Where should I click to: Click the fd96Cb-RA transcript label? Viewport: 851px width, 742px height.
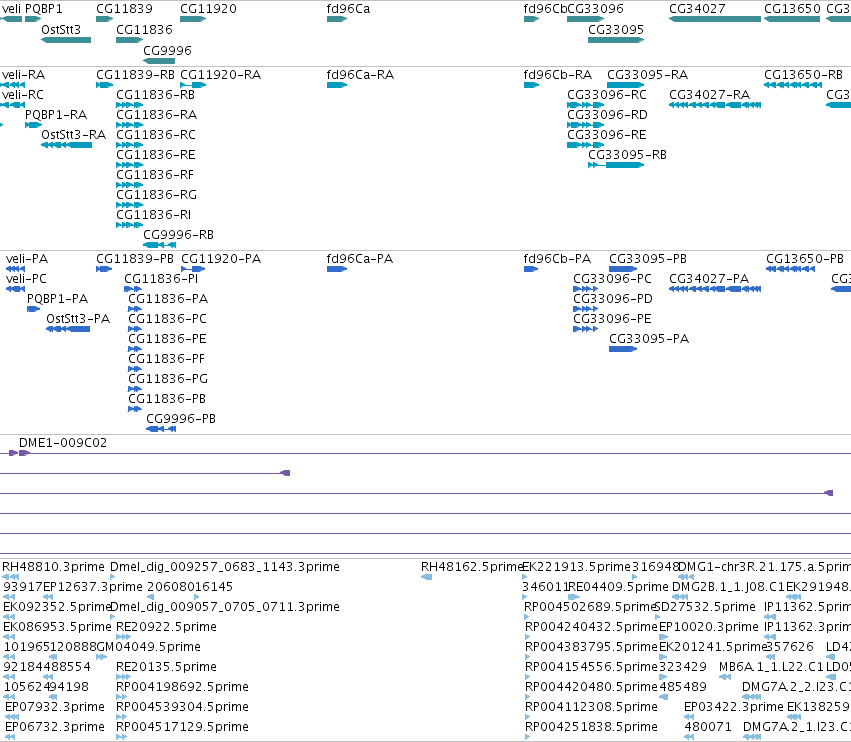[x=557, y=75]
